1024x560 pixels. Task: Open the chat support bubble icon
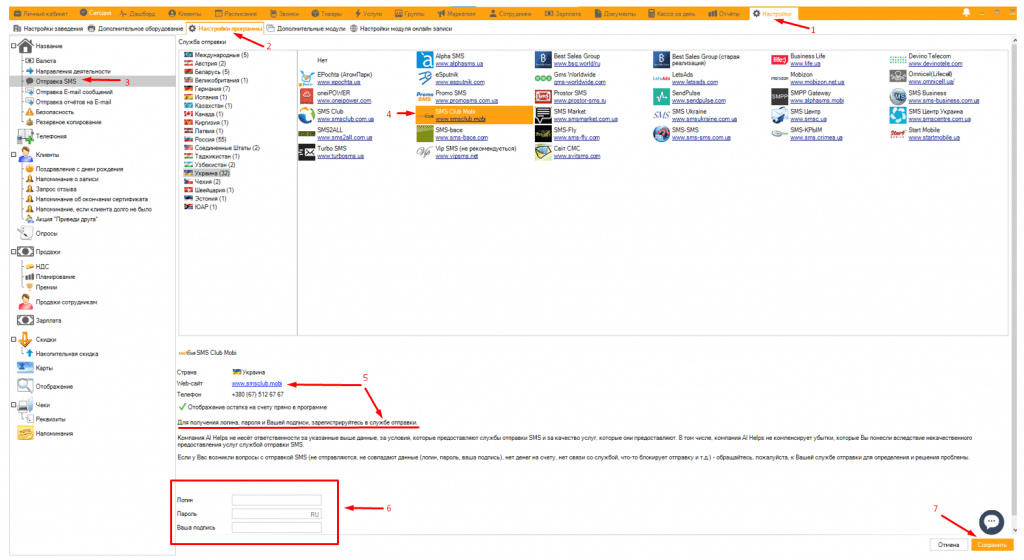(x=991, y=521)
